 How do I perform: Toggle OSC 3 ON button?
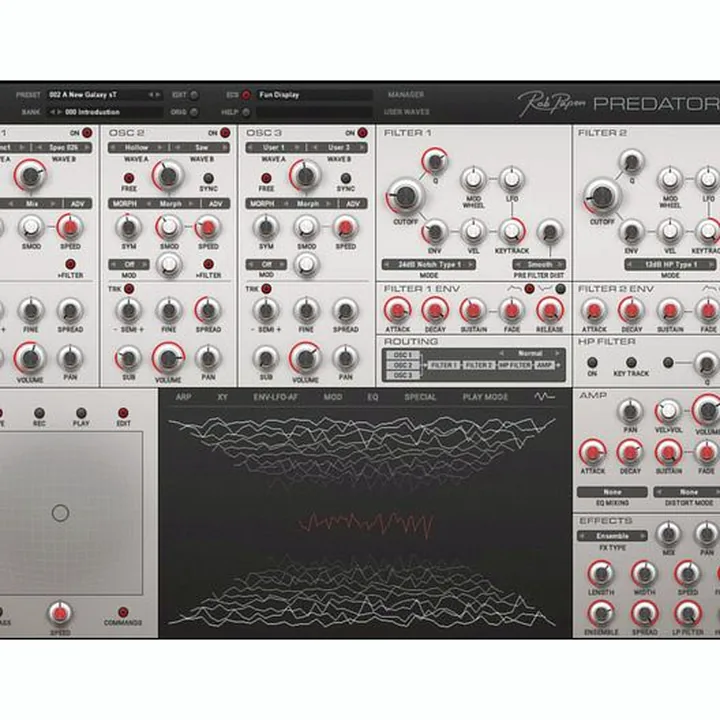(362, 133)
